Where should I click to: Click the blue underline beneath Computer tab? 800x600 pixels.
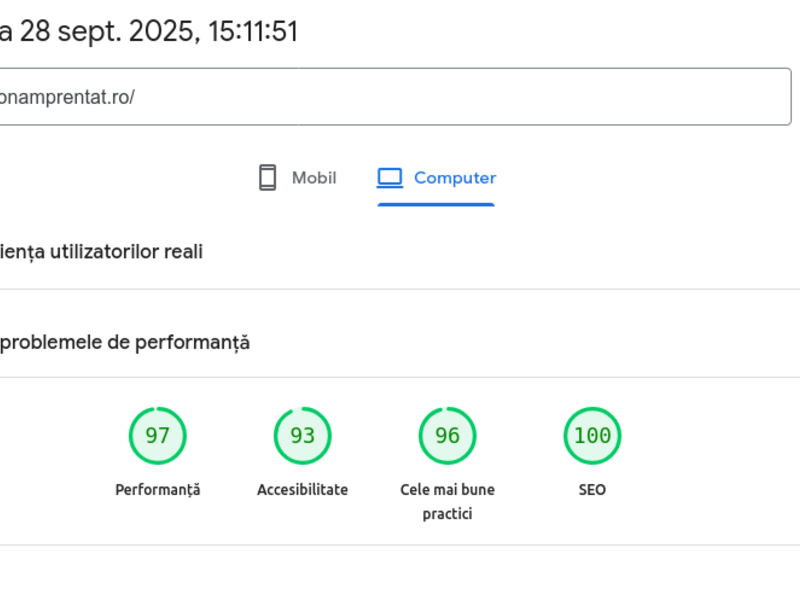(436, 204)
